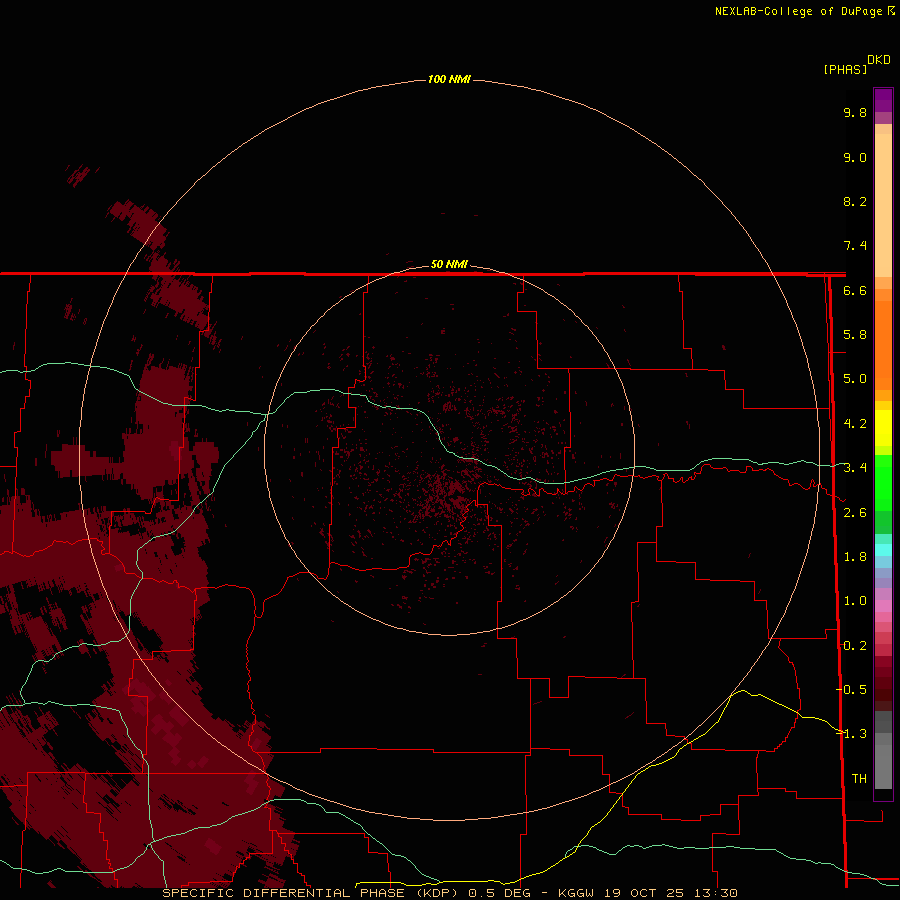Viewport: 900px width, 900px height.
Task: Pick the light peach band in color scale
Action: (883, 205)
